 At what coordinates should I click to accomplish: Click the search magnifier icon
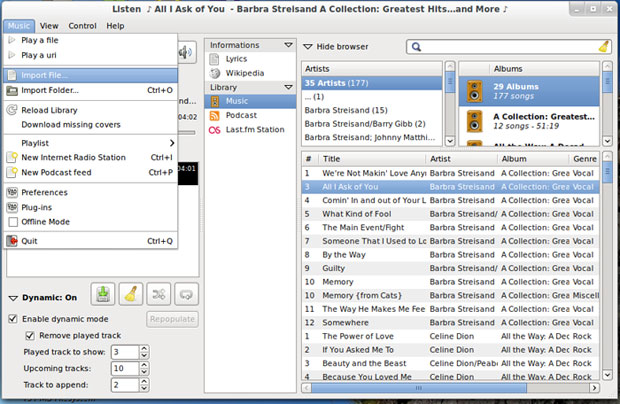point(416,47)
